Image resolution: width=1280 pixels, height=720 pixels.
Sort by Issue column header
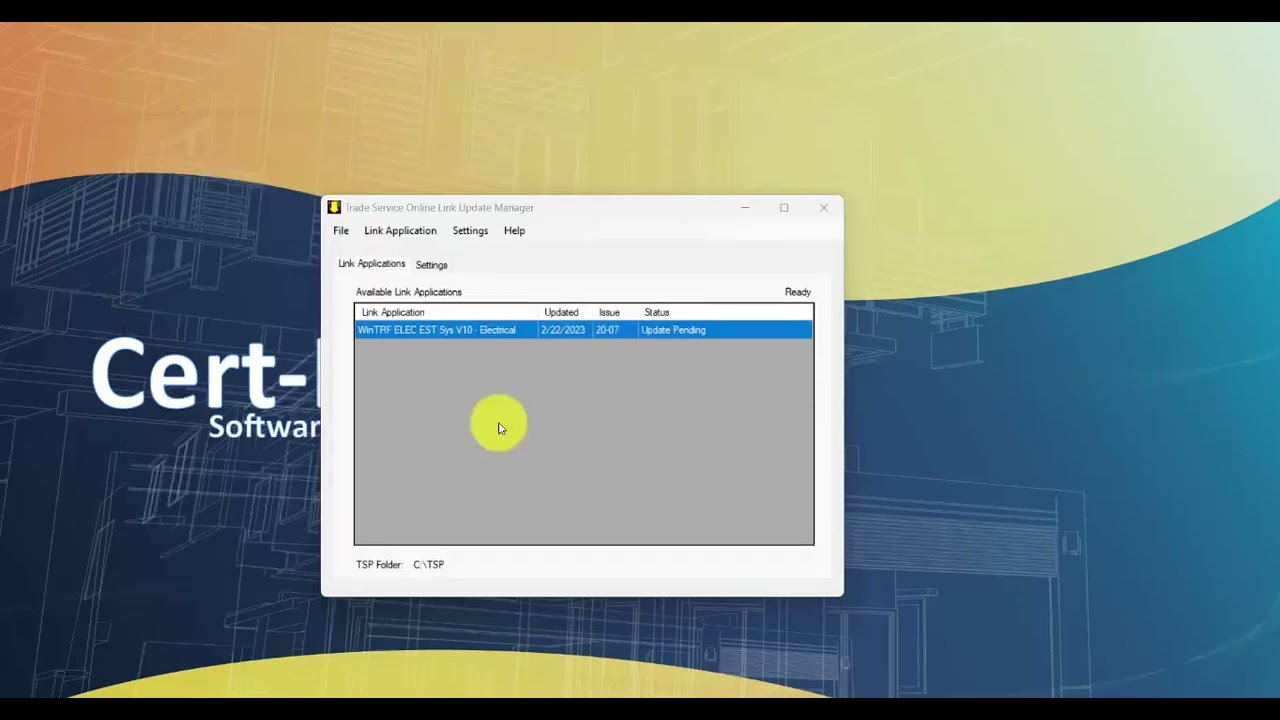[x=615, y=312]
